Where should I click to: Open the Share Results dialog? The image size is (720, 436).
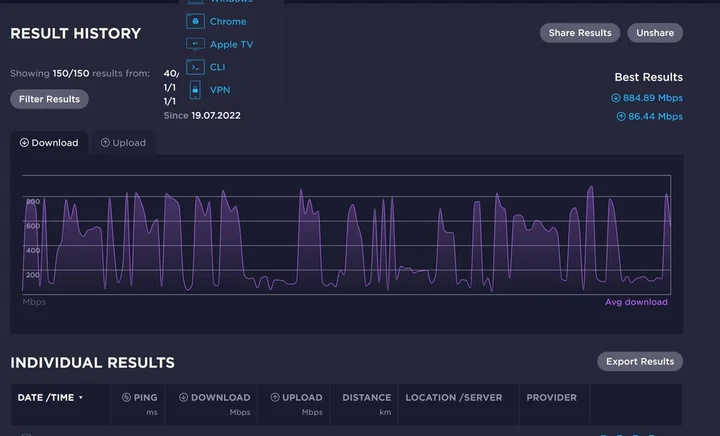tap(580, 33)
